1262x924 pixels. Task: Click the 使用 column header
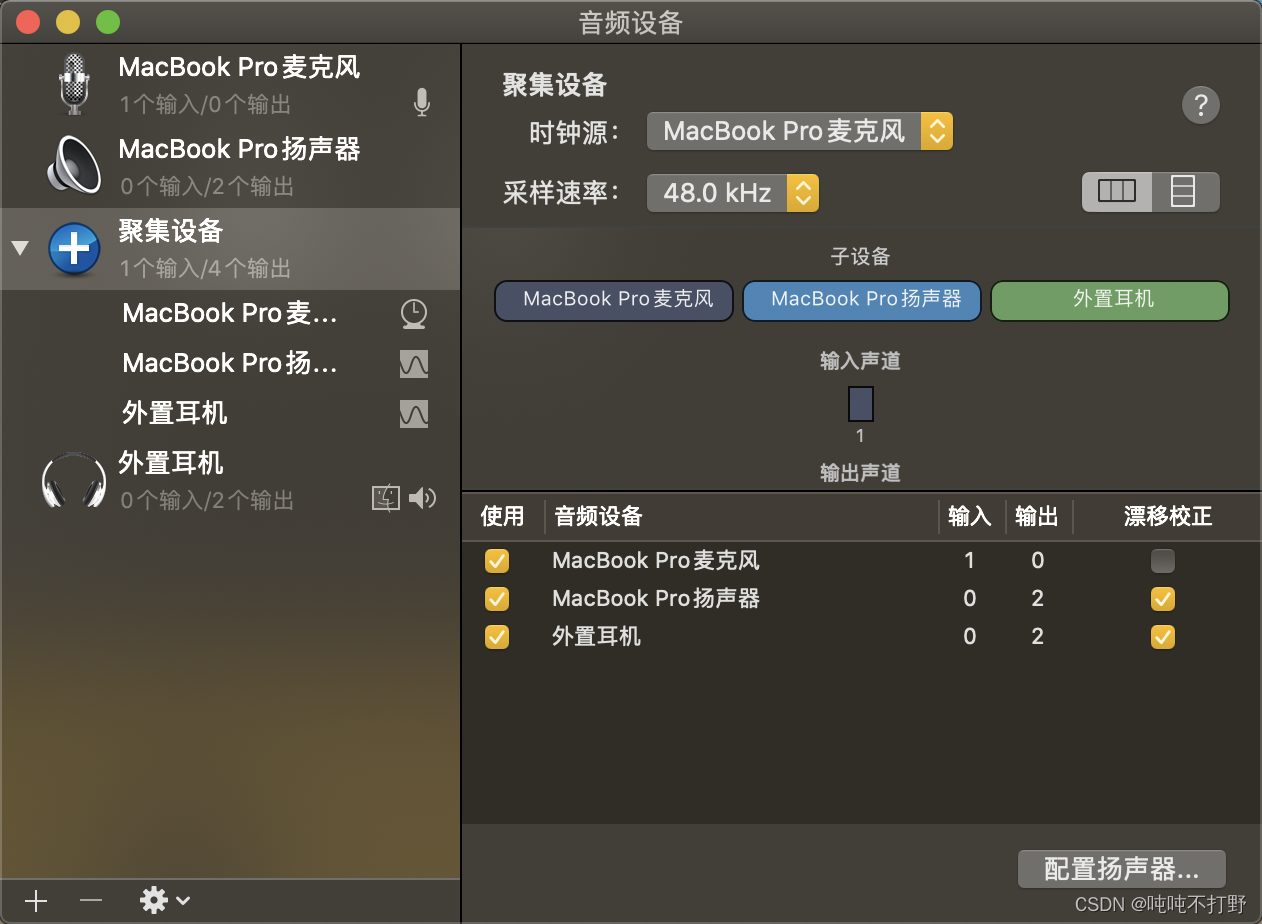coord(502,516)
